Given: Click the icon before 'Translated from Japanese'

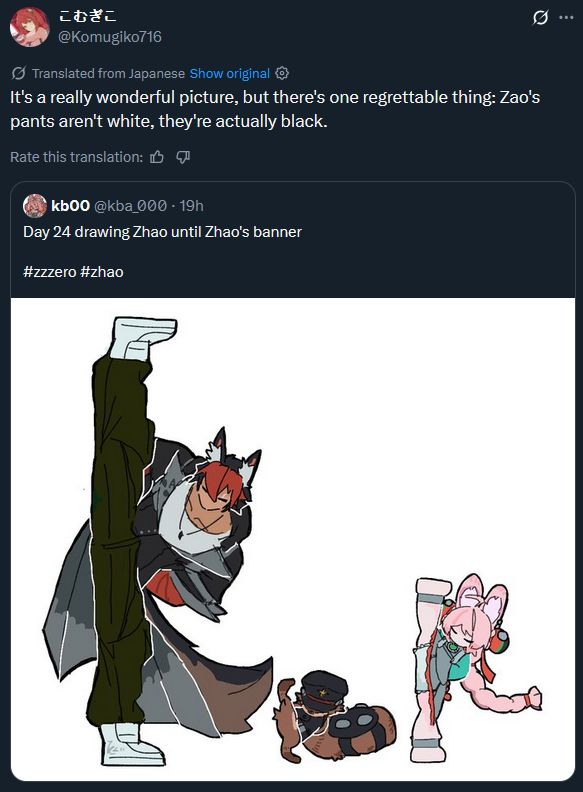Looking at the screenshot, I should (18, 73).
